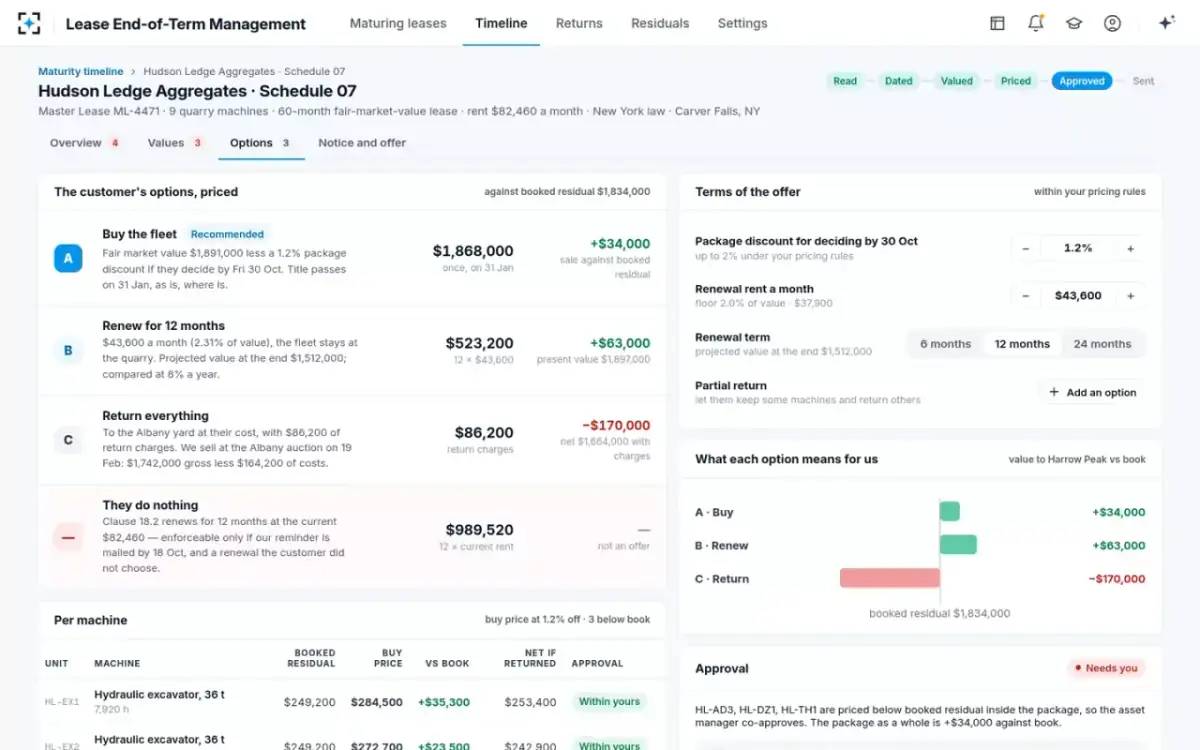Click the Within yours badge for HL-EX1
This screenshot has width=1200, height=750.
[x=609, y=701]
